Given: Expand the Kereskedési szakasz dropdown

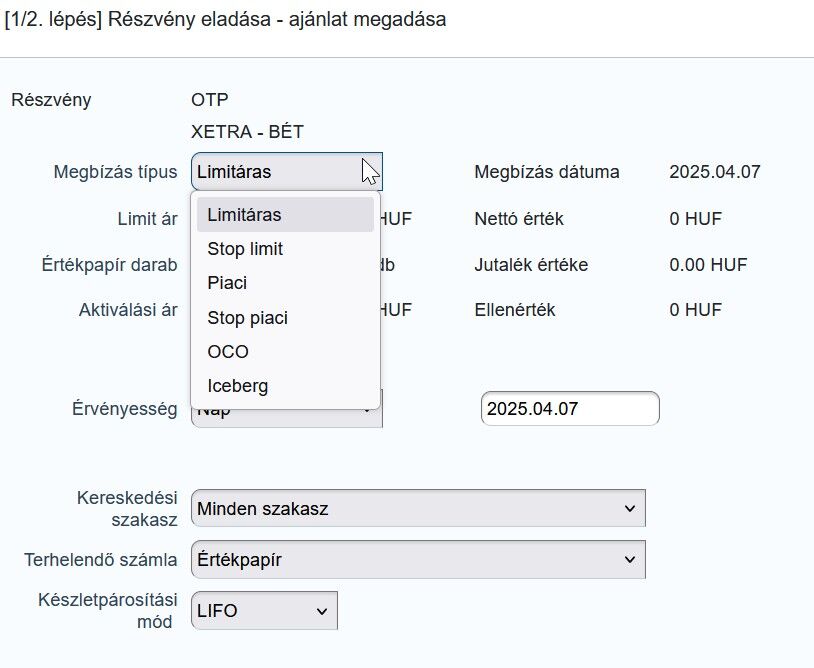Looking at the screenshot, I should (x=418, y=508).
